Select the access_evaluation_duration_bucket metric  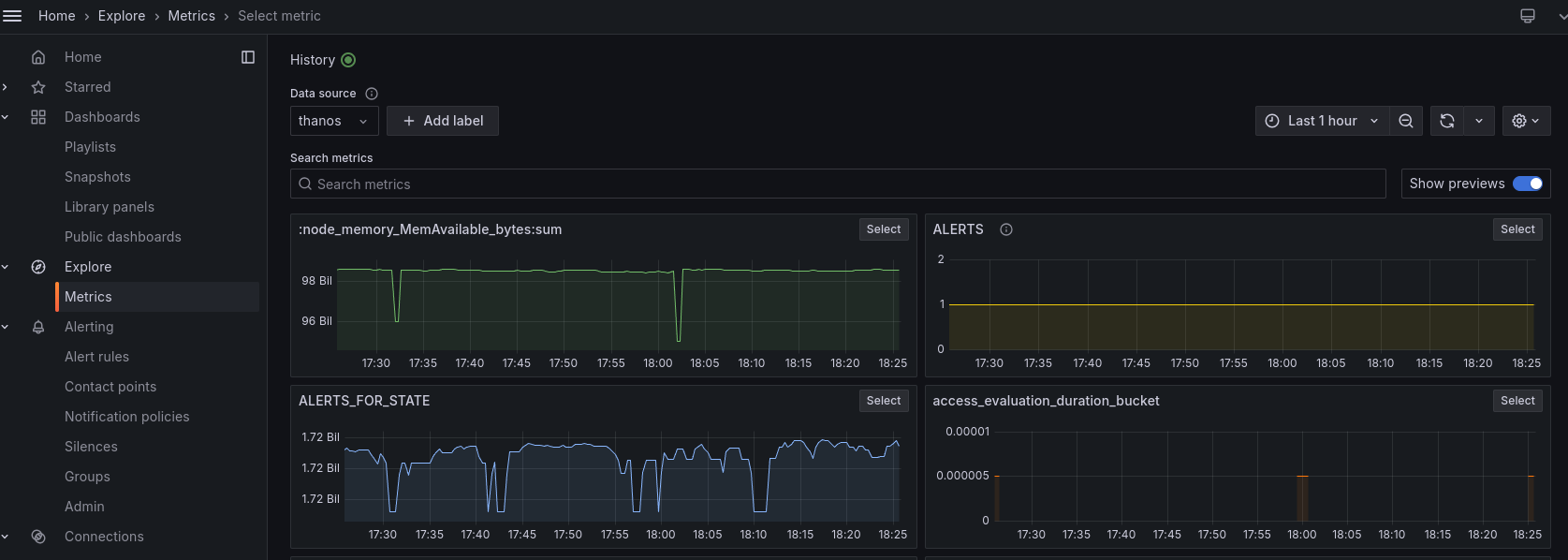click(1517, 401)
